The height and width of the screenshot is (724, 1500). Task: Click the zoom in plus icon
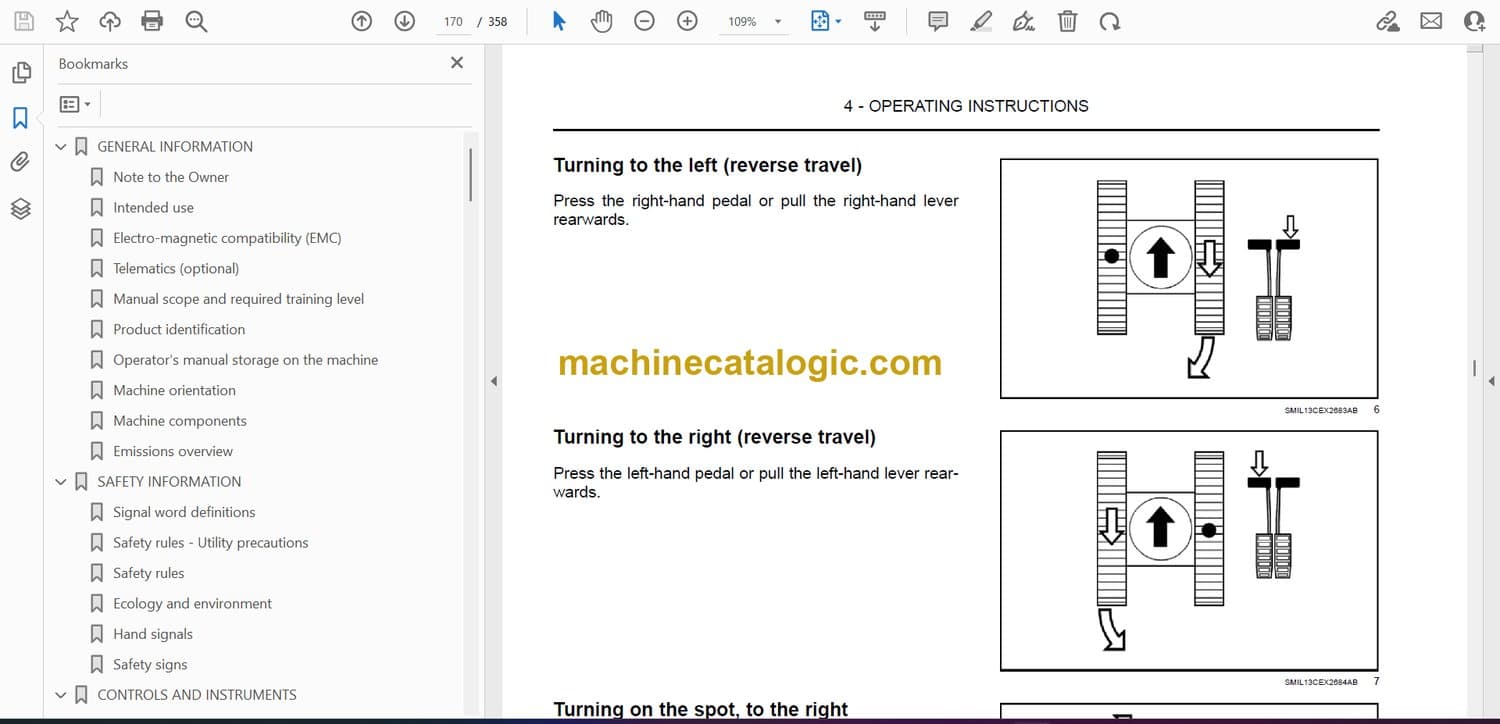click(687, 21)
